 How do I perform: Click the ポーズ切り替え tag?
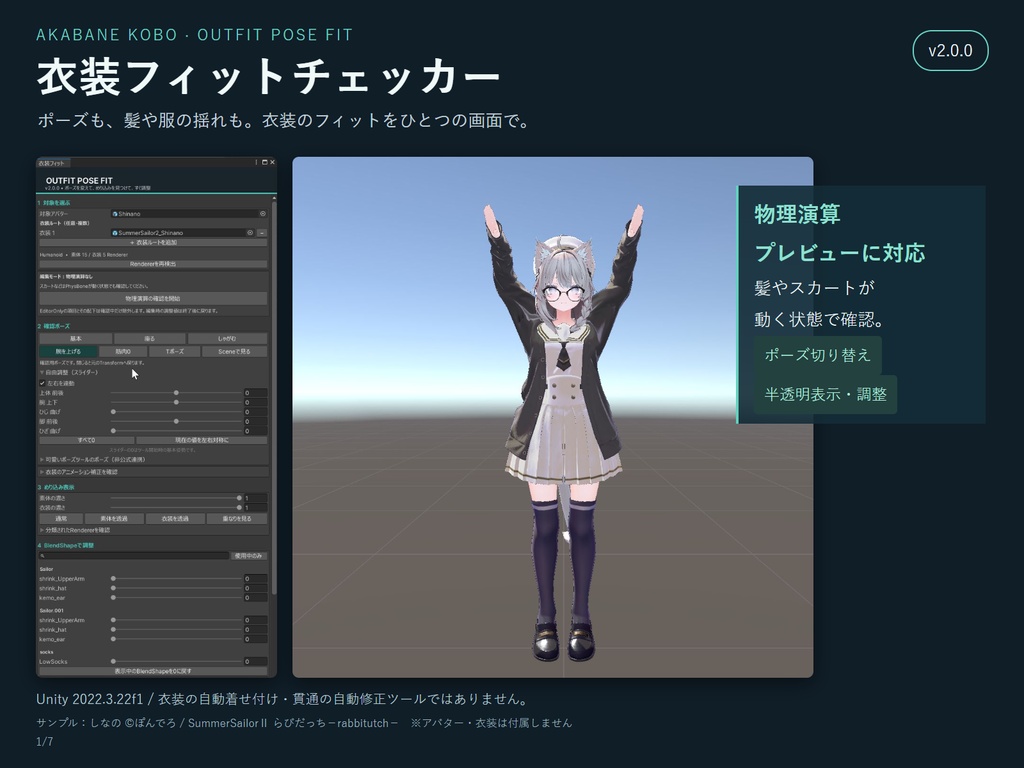[818, 355]
